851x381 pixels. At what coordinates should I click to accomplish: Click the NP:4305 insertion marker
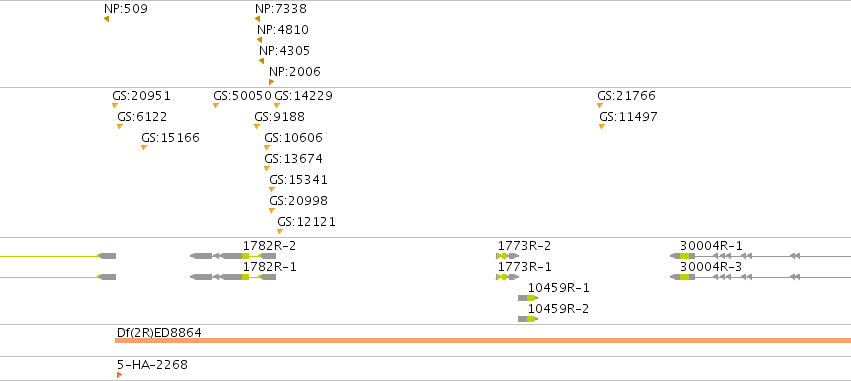pos(262,61)
